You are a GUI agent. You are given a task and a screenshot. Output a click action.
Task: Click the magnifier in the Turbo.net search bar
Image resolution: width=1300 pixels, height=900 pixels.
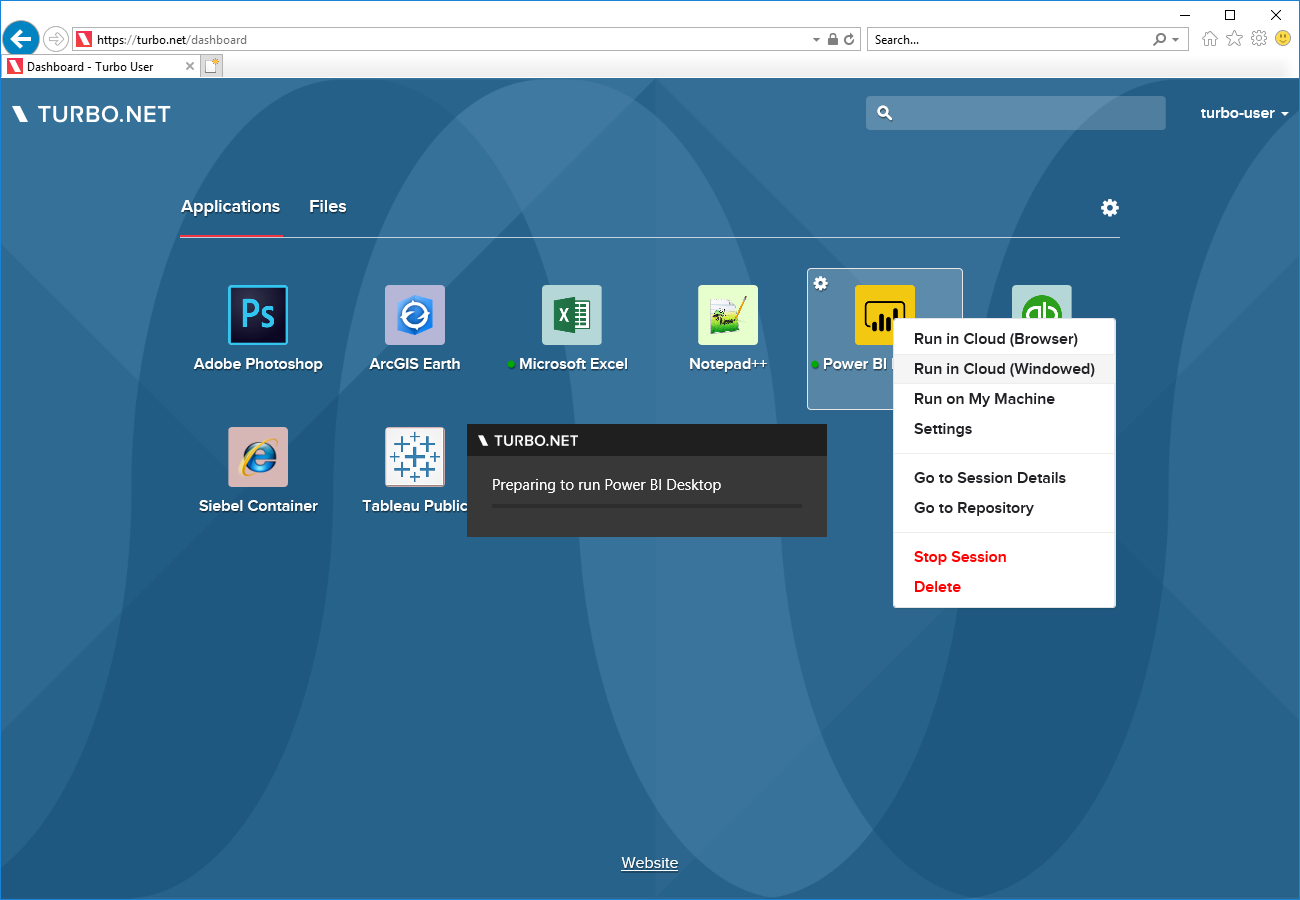(x=884, y=112)
